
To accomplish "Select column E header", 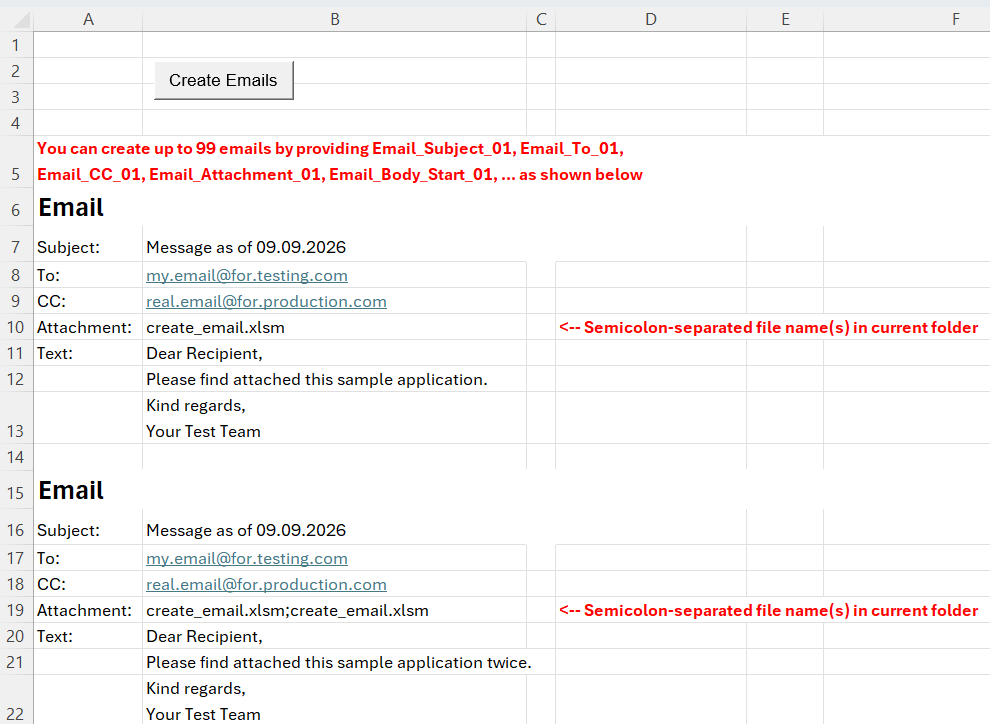I will click(x=785, y=20).
